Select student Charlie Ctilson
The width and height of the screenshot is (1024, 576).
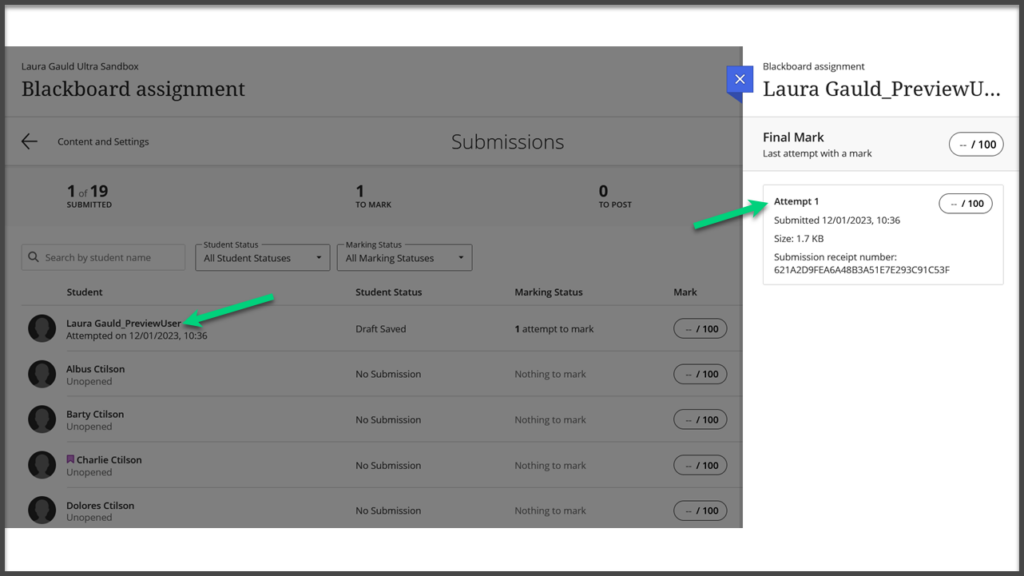pyautogui.click(x=109, y=460)
